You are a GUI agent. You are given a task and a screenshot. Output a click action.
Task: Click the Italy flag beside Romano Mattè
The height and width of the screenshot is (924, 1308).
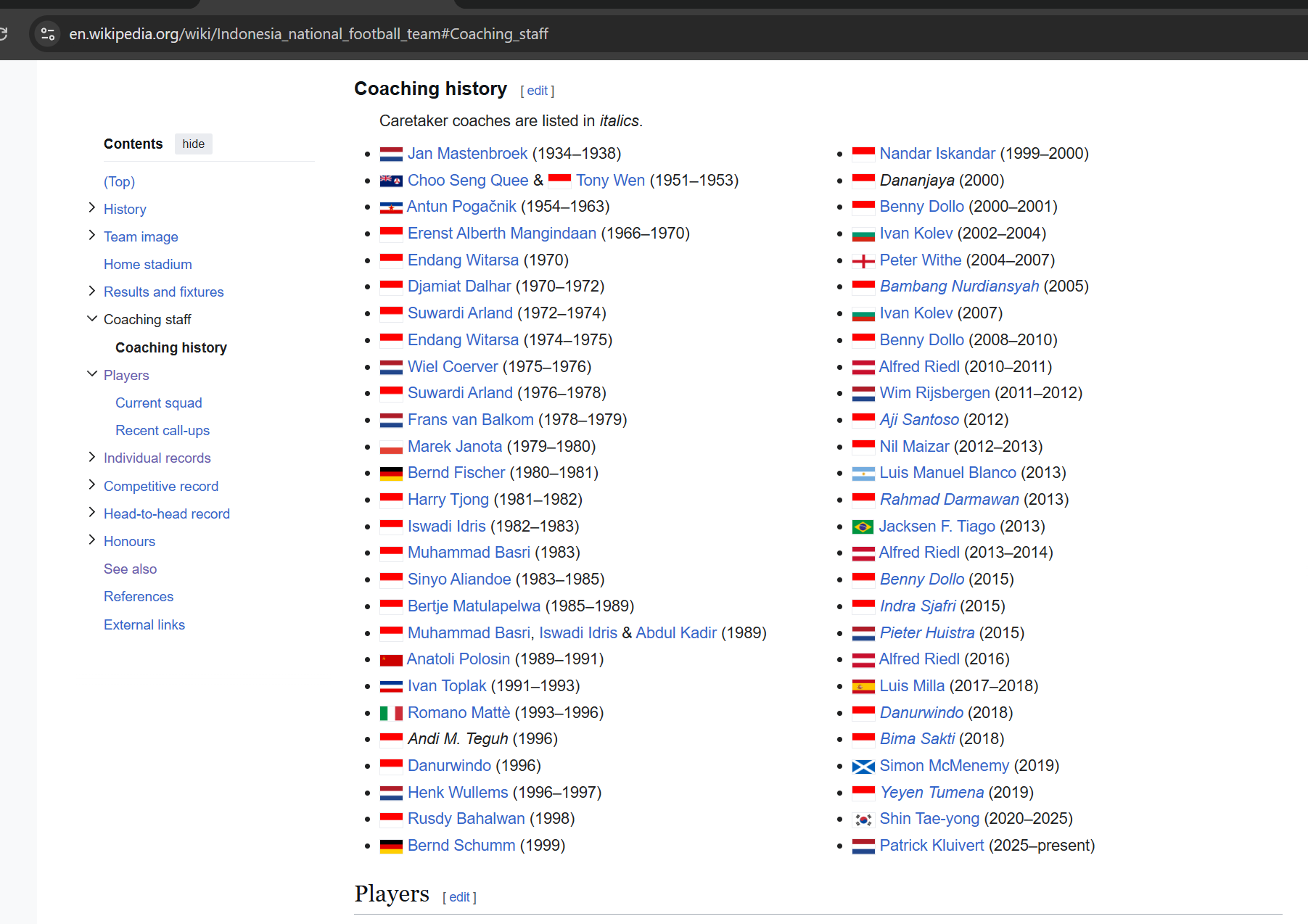(x=391, y=714)
